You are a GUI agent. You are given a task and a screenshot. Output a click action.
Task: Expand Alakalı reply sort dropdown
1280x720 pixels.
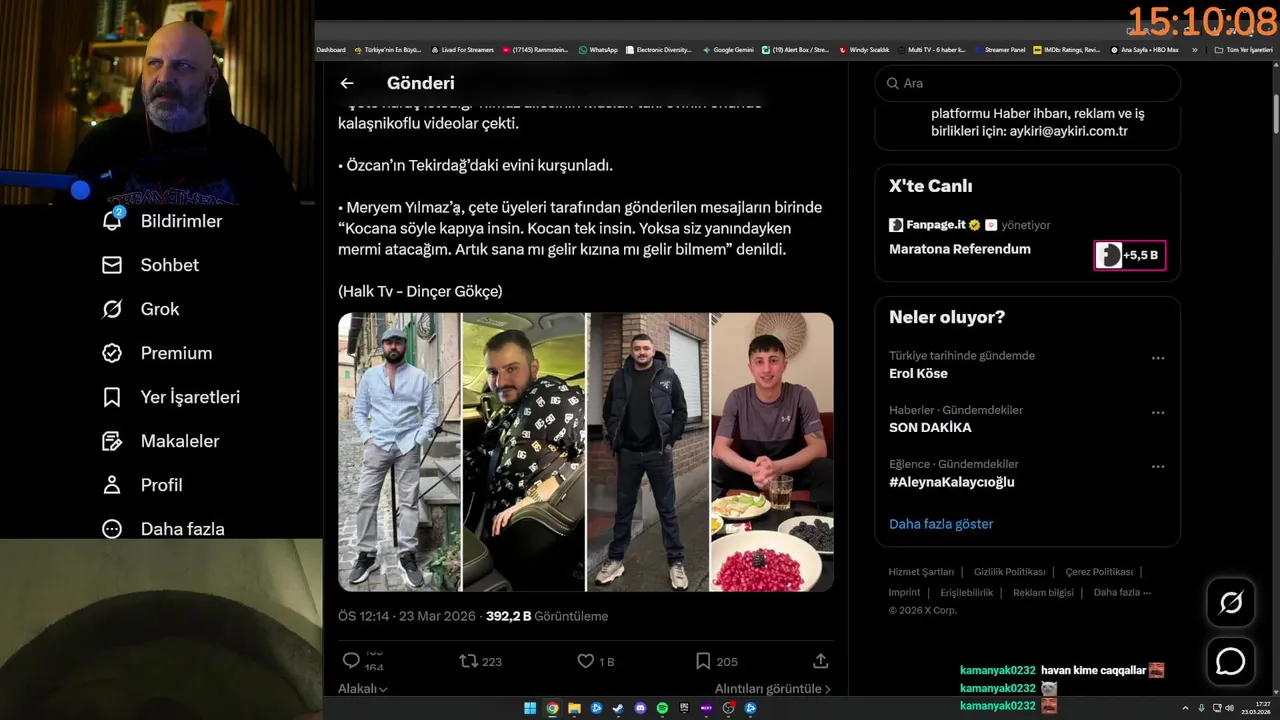coord(363,689)
